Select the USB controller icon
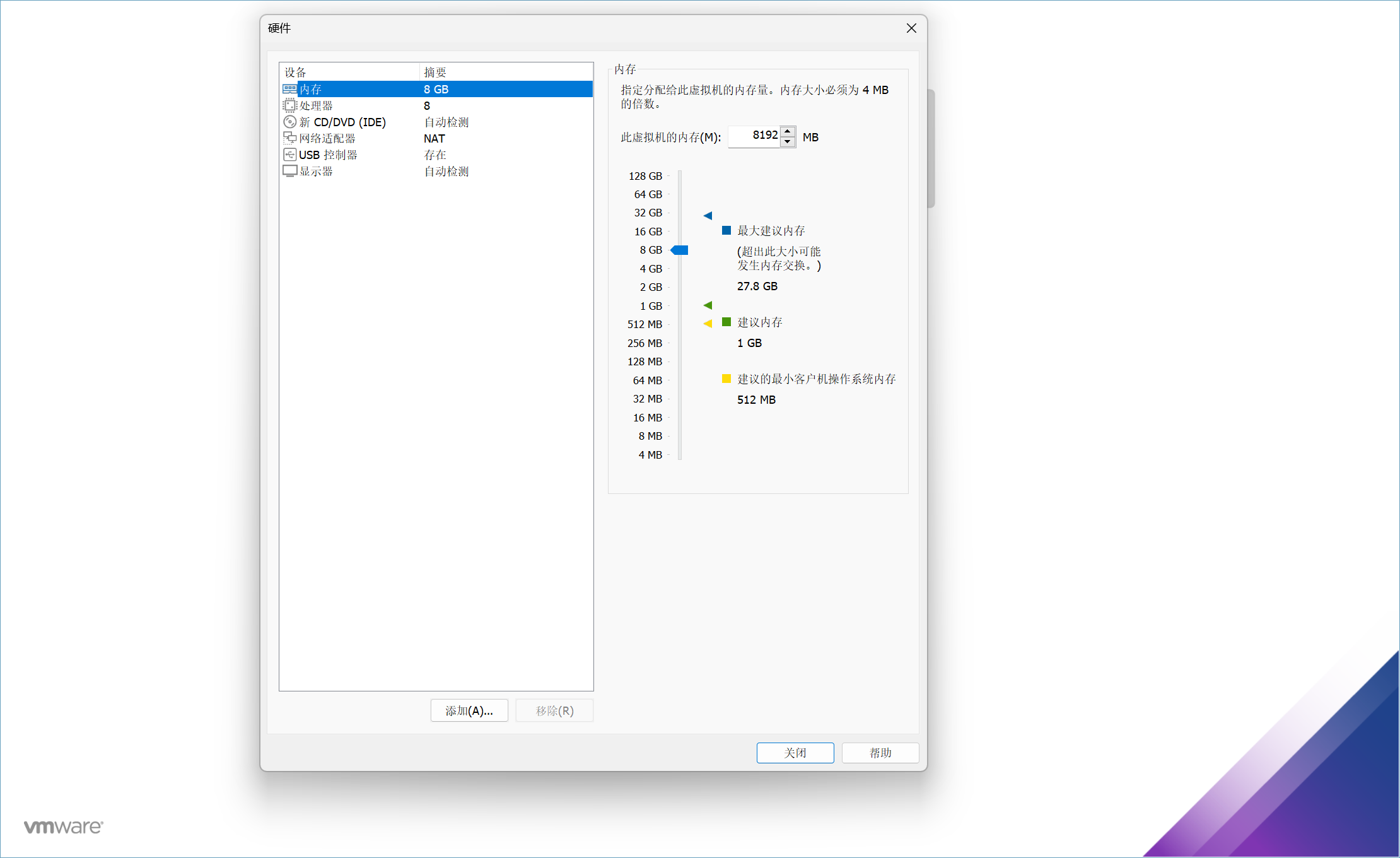 click(289, 155)
